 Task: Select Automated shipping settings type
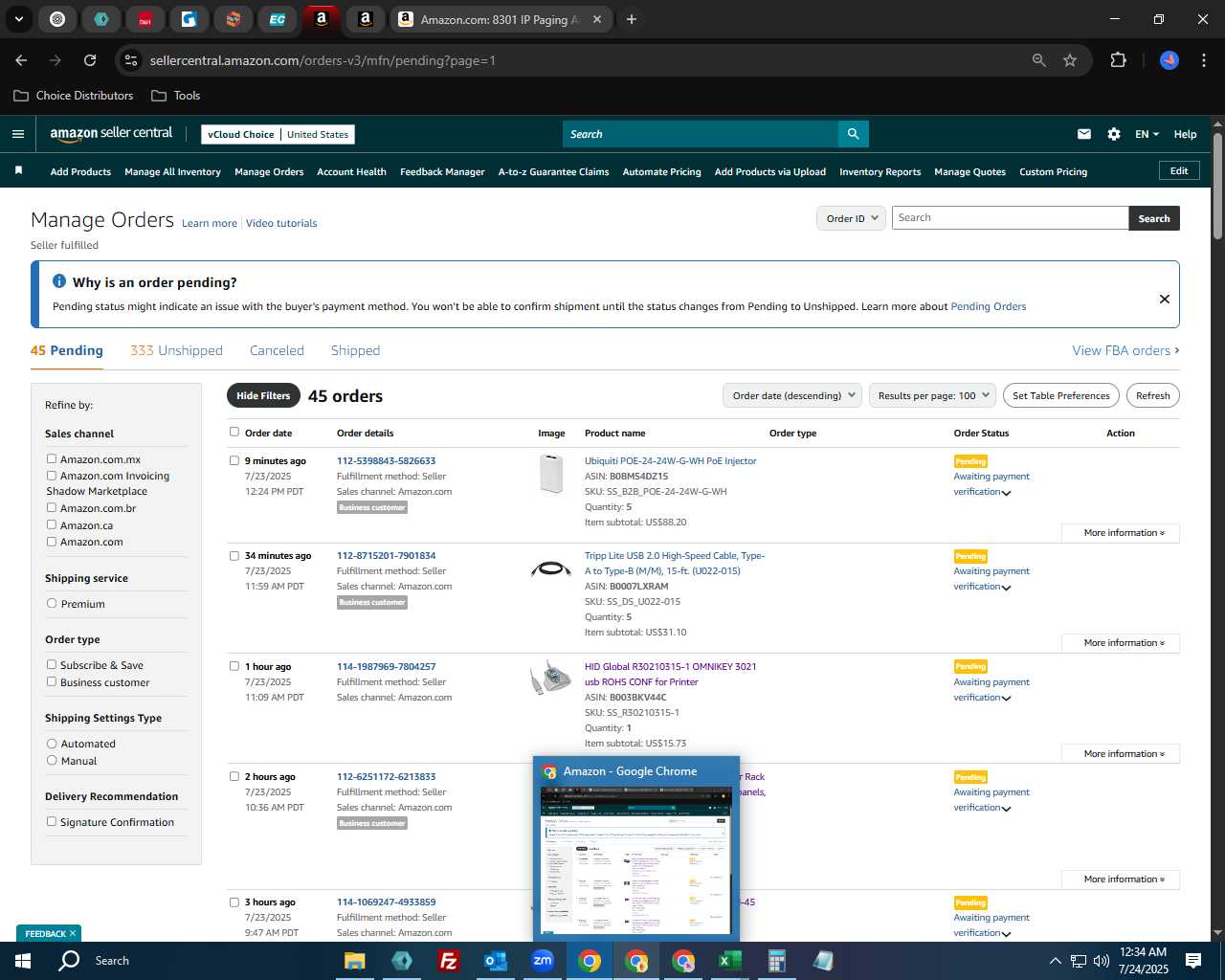(52, 744)
